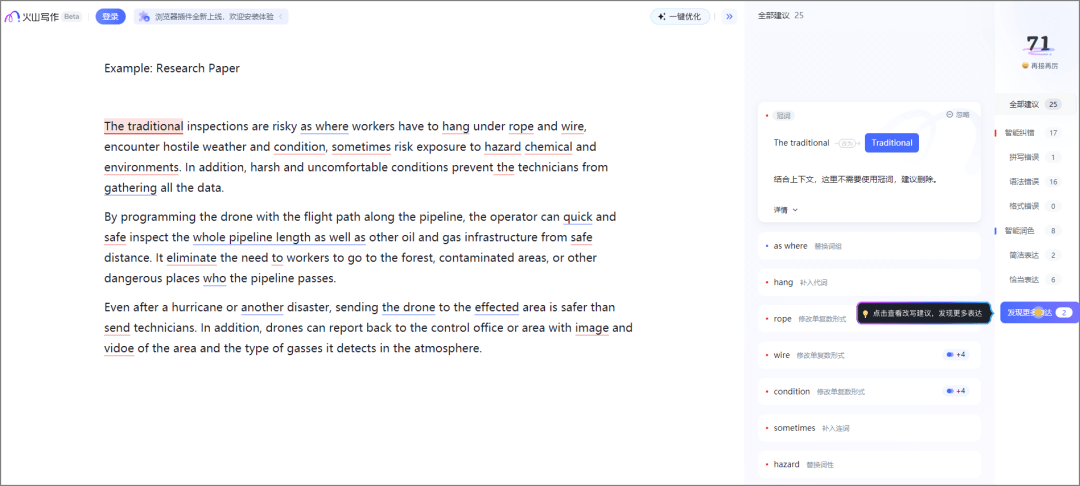The image size is (1080, 486).
Task: Click the lightbulb icon in the rewrite tip
Action: click(865, 313)
